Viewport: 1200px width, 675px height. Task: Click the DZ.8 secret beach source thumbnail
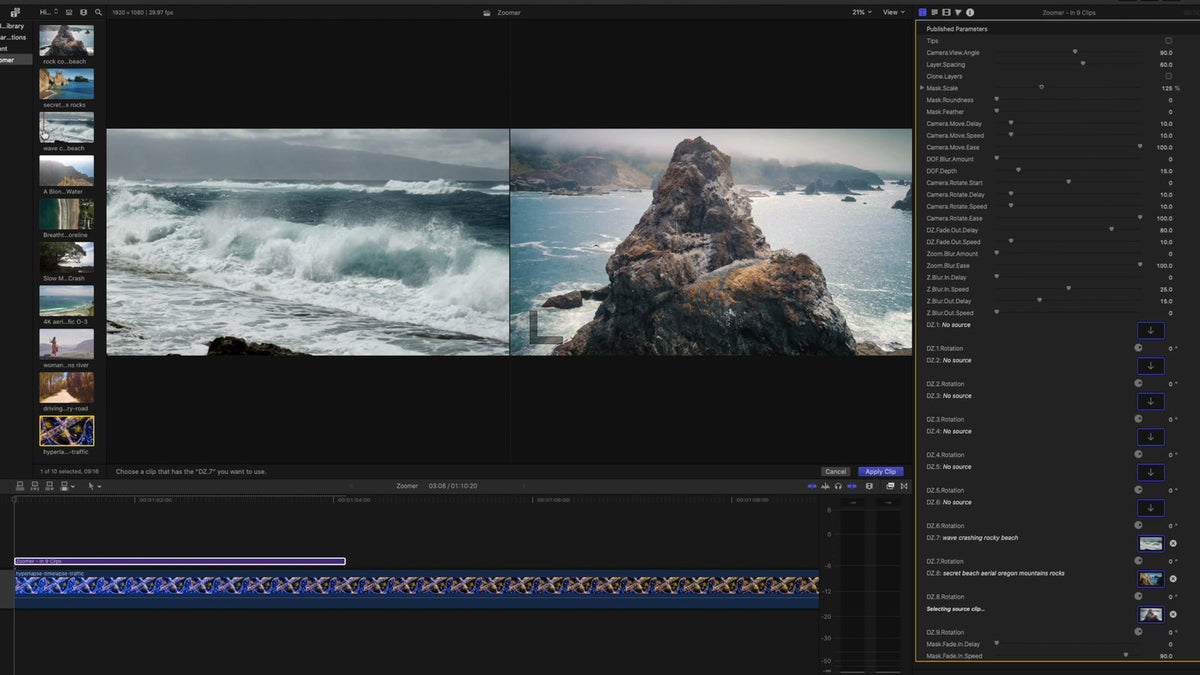1151,579
